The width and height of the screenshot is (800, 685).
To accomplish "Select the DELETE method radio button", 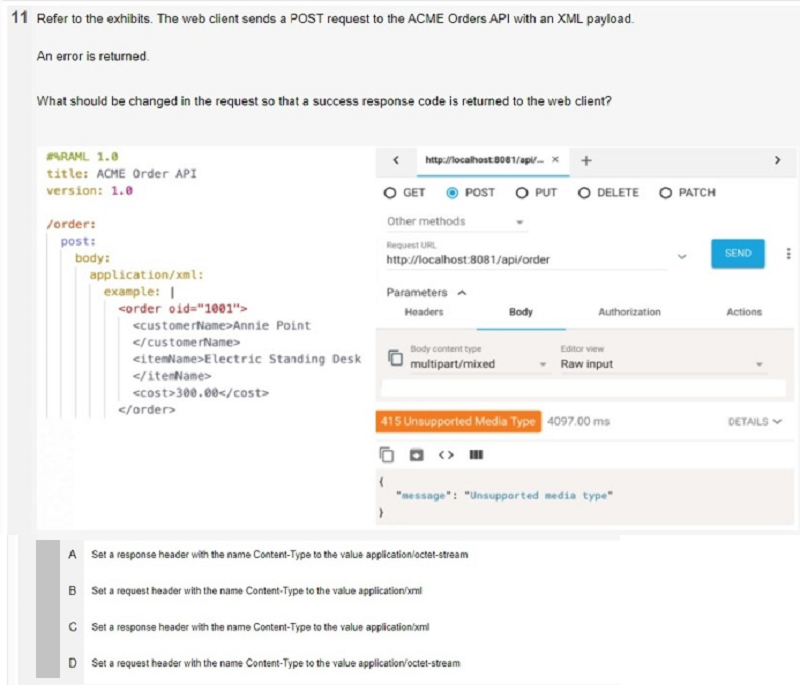I will point(584,193).
